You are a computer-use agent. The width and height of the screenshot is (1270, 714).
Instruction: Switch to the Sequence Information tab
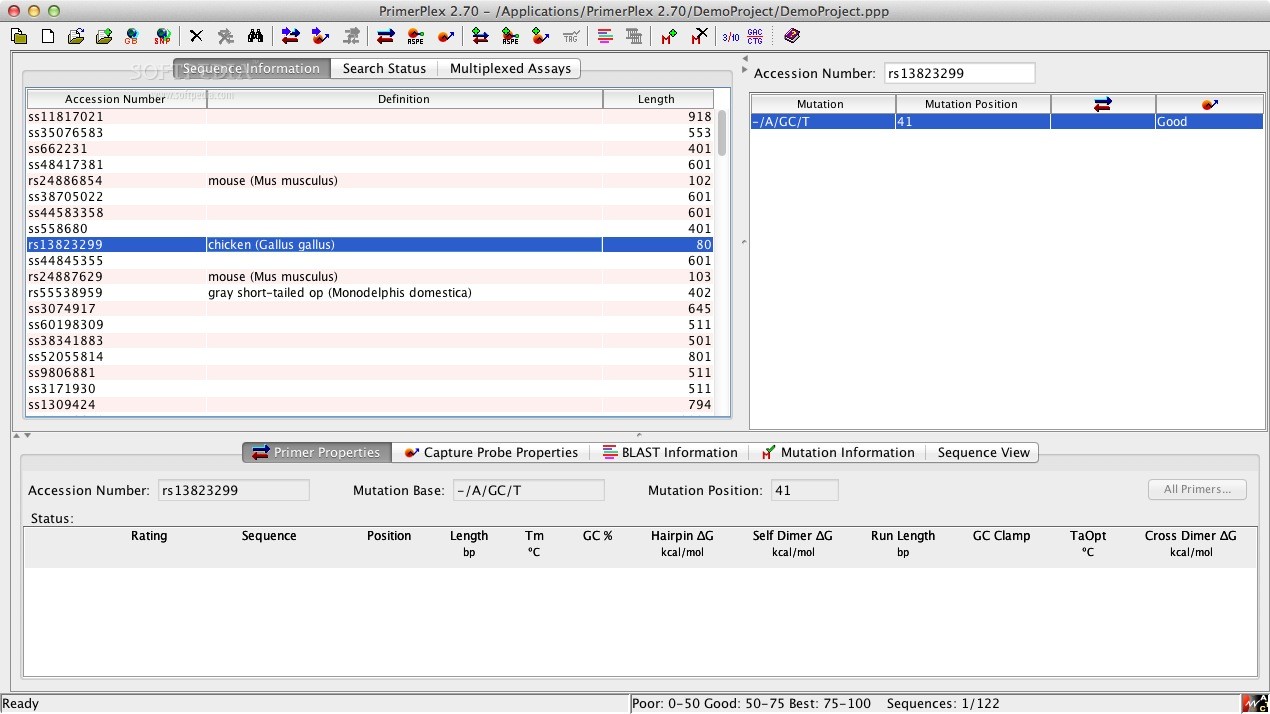point(252,68)
